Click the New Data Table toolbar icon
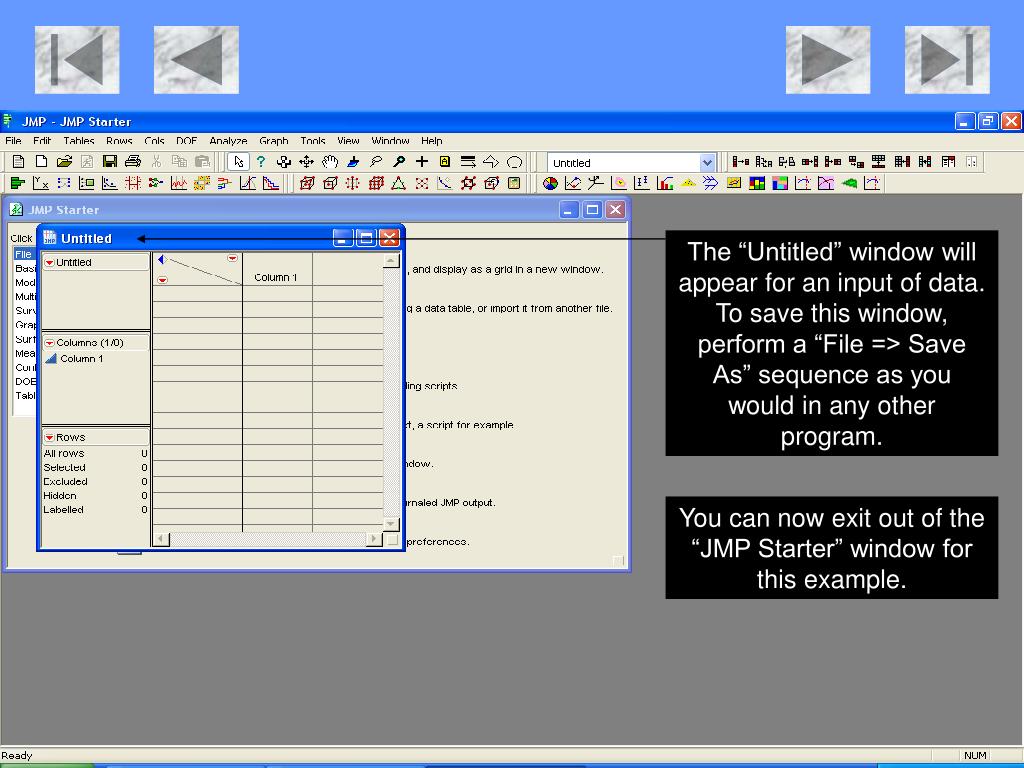Viewport: 1024px width, 768px height. click(x=18, y=161)
